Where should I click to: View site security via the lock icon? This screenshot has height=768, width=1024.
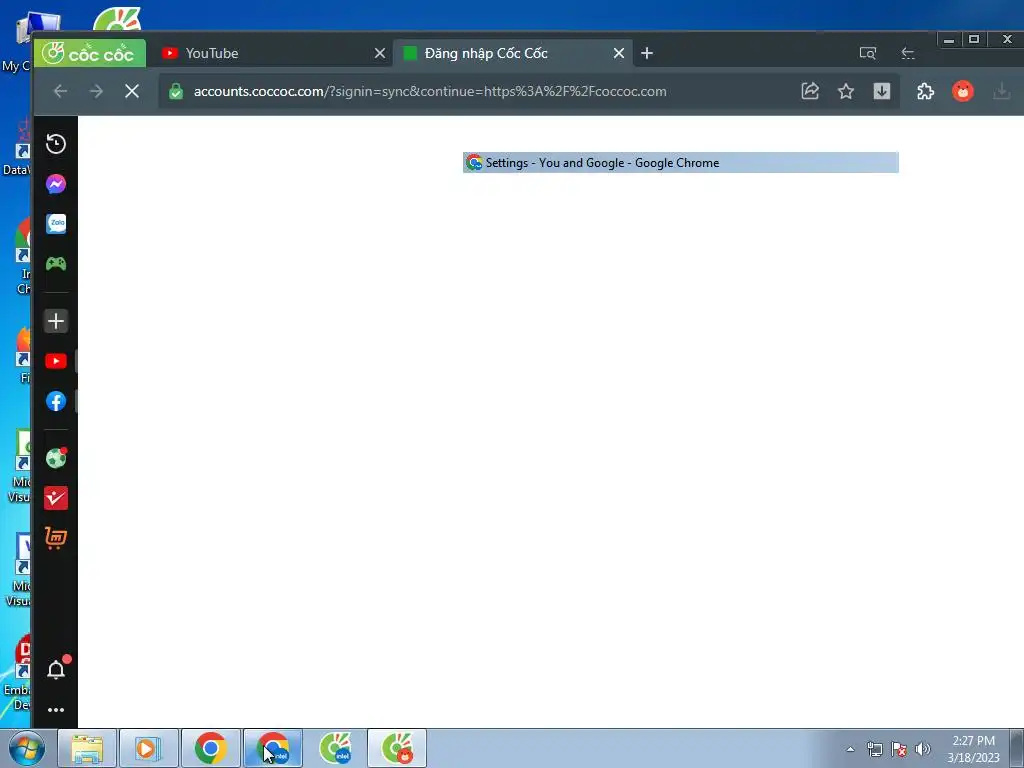(x=176, y=91)
